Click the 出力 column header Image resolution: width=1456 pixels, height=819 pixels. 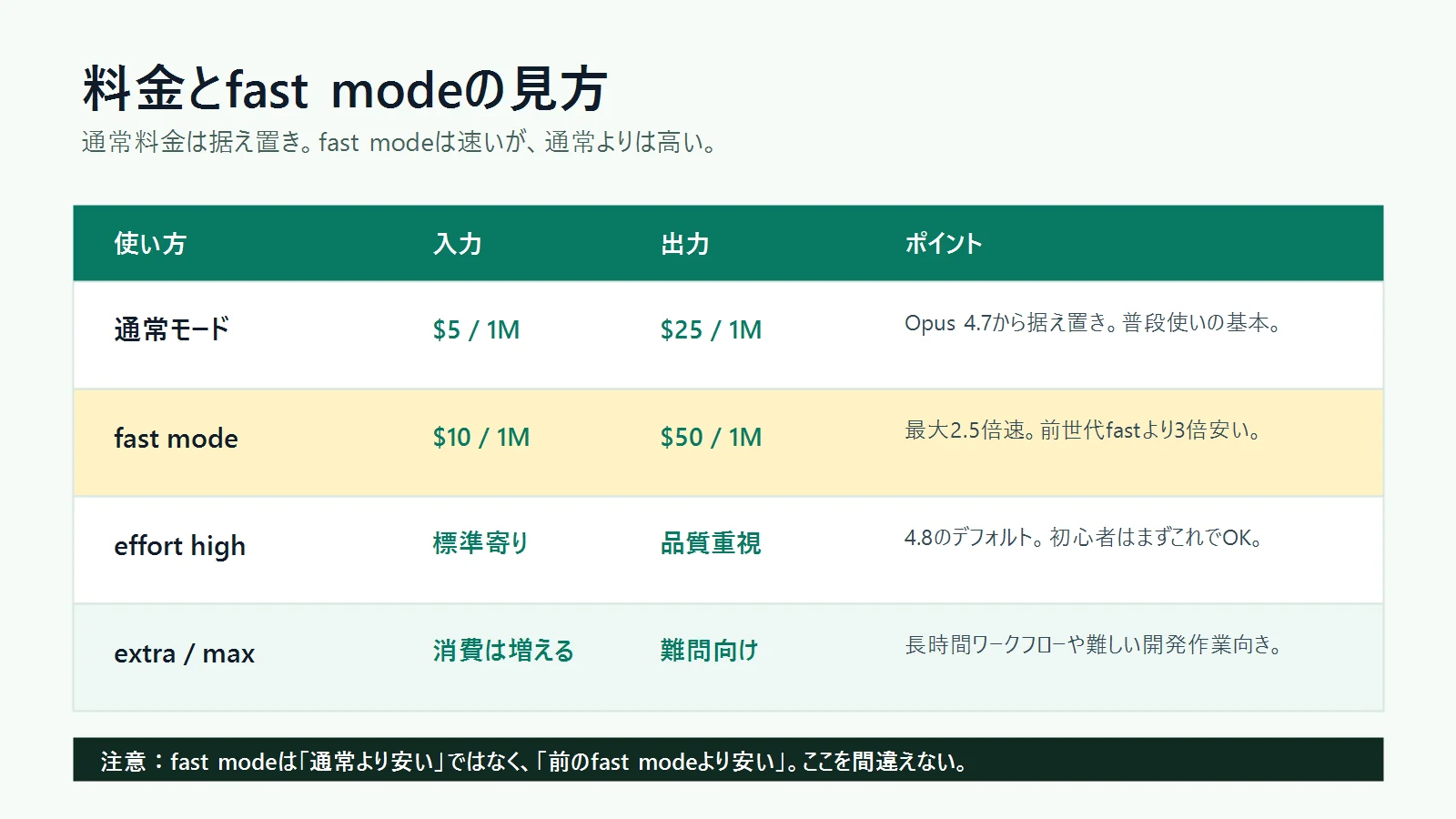coord(684,244)
